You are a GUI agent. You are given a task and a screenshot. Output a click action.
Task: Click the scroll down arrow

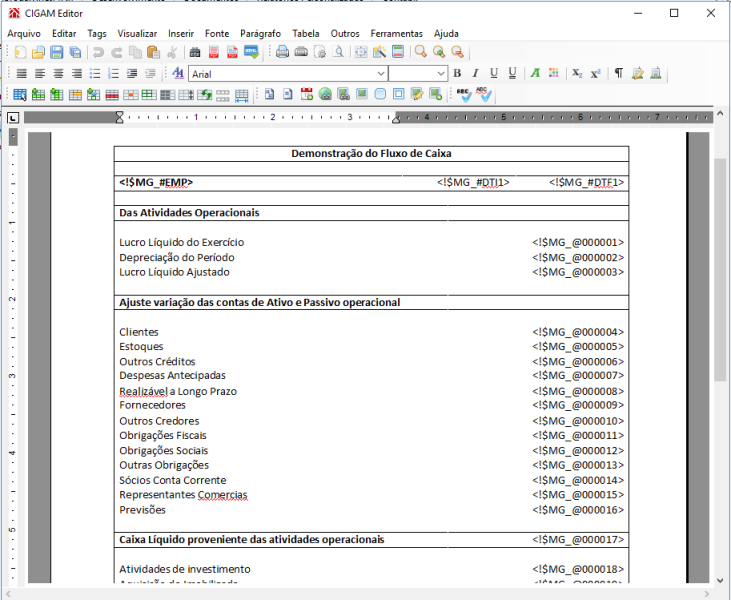click(x=720, y=580)
